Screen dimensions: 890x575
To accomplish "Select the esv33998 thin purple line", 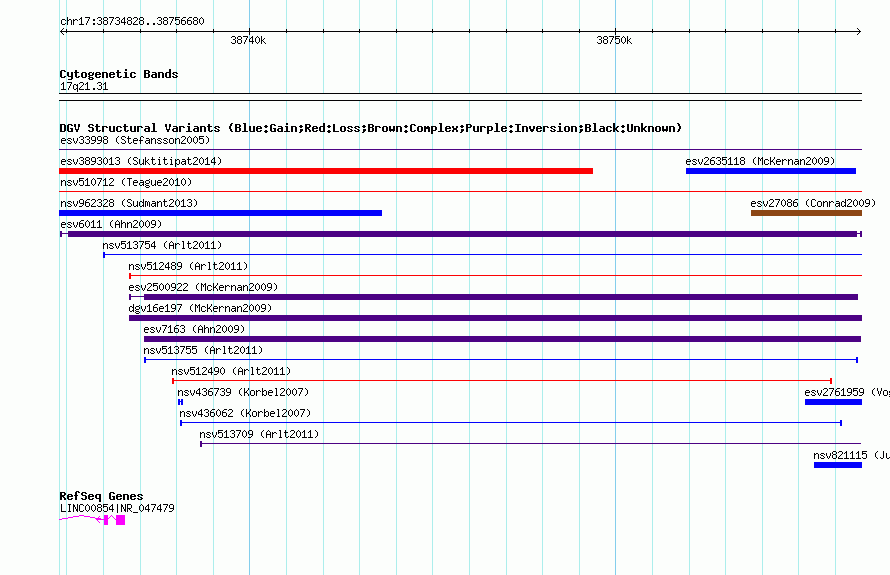I will [460, 150].
